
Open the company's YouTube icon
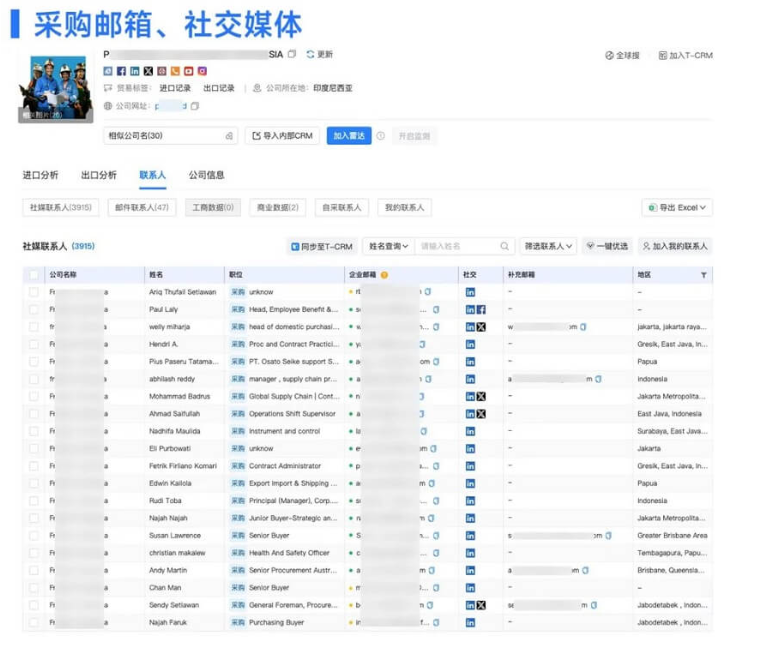pos(189,71)
